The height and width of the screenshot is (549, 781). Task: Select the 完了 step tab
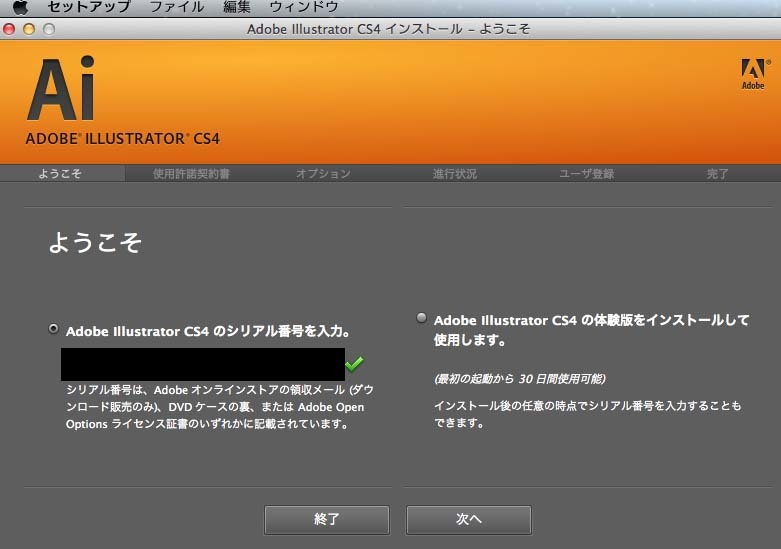[x=718, y=173]
